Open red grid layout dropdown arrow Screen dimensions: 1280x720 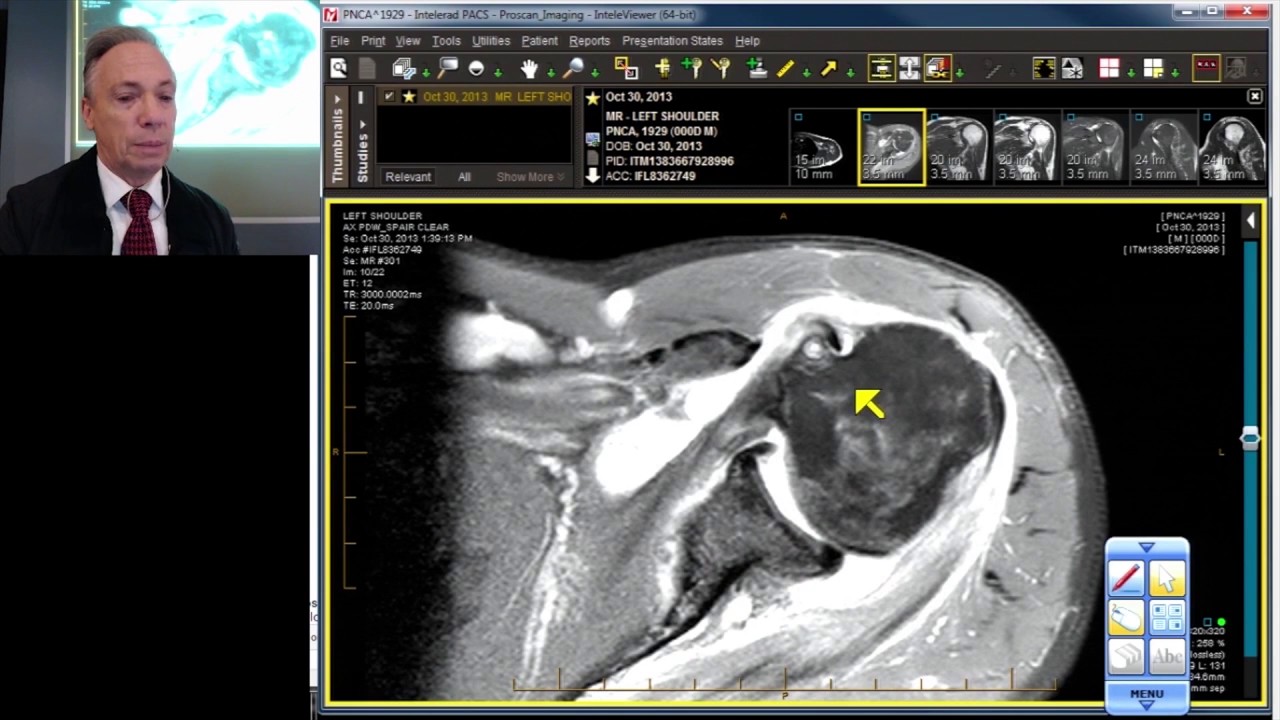[1131, 73]
